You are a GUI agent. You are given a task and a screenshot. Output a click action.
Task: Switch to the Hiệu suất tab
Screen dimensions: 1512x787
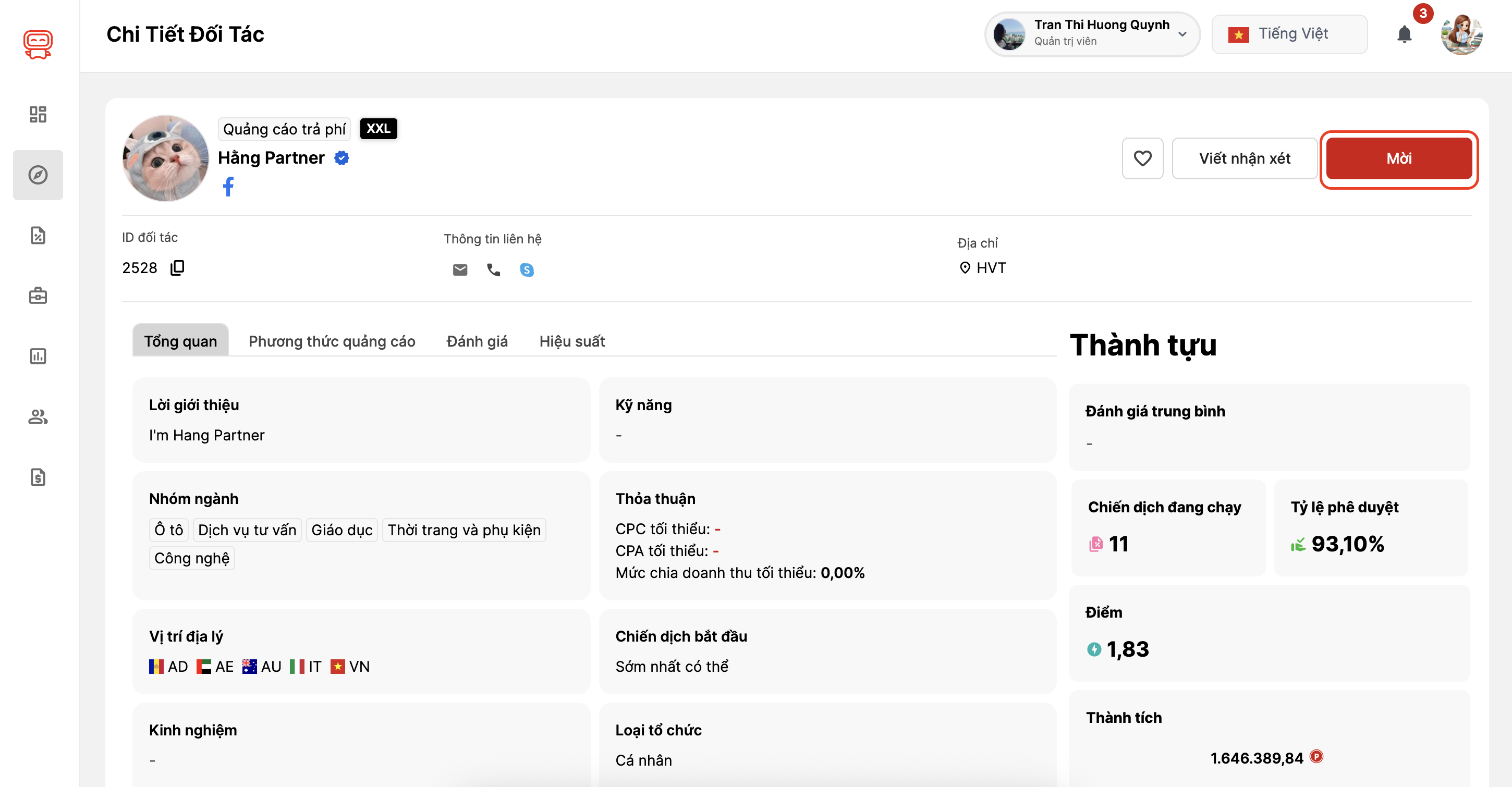click(x=572, y=341)
